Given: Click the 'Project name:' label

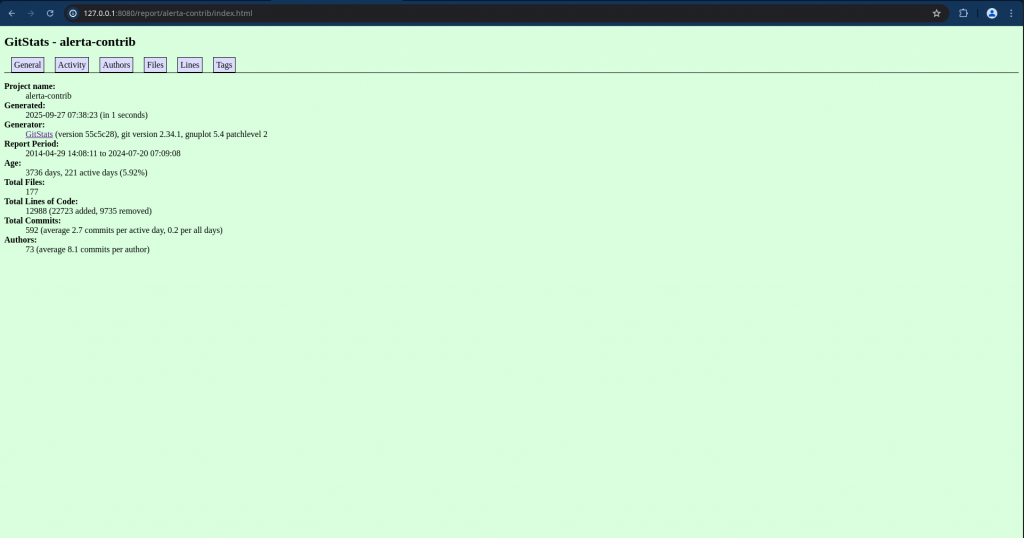Looking at the screenshot, I should pyautogui.click(x=30, y=86).
